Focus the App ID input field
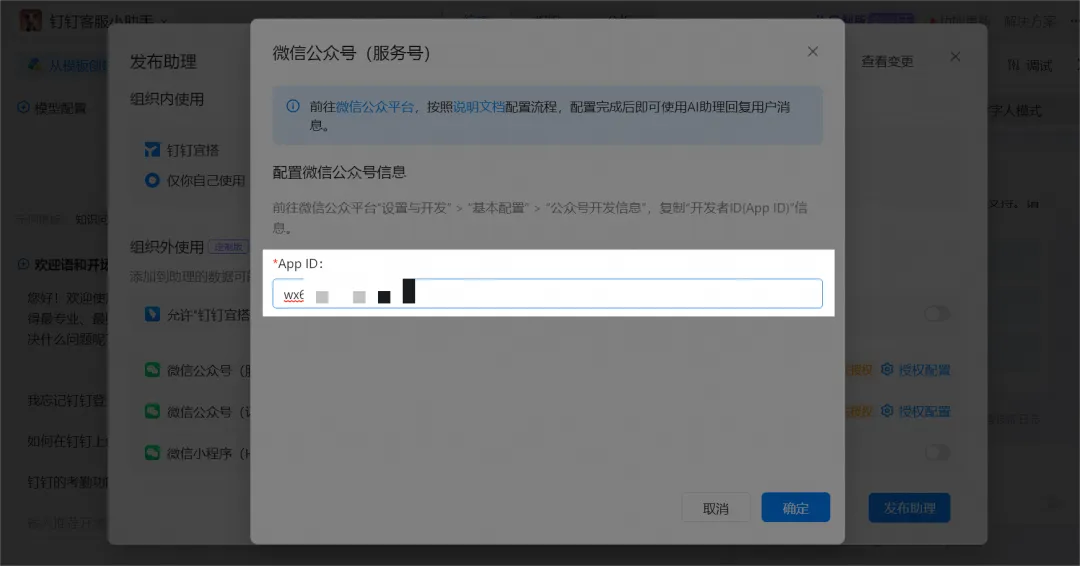Viewport: 1080px width, 566px height. pos(547,293)
